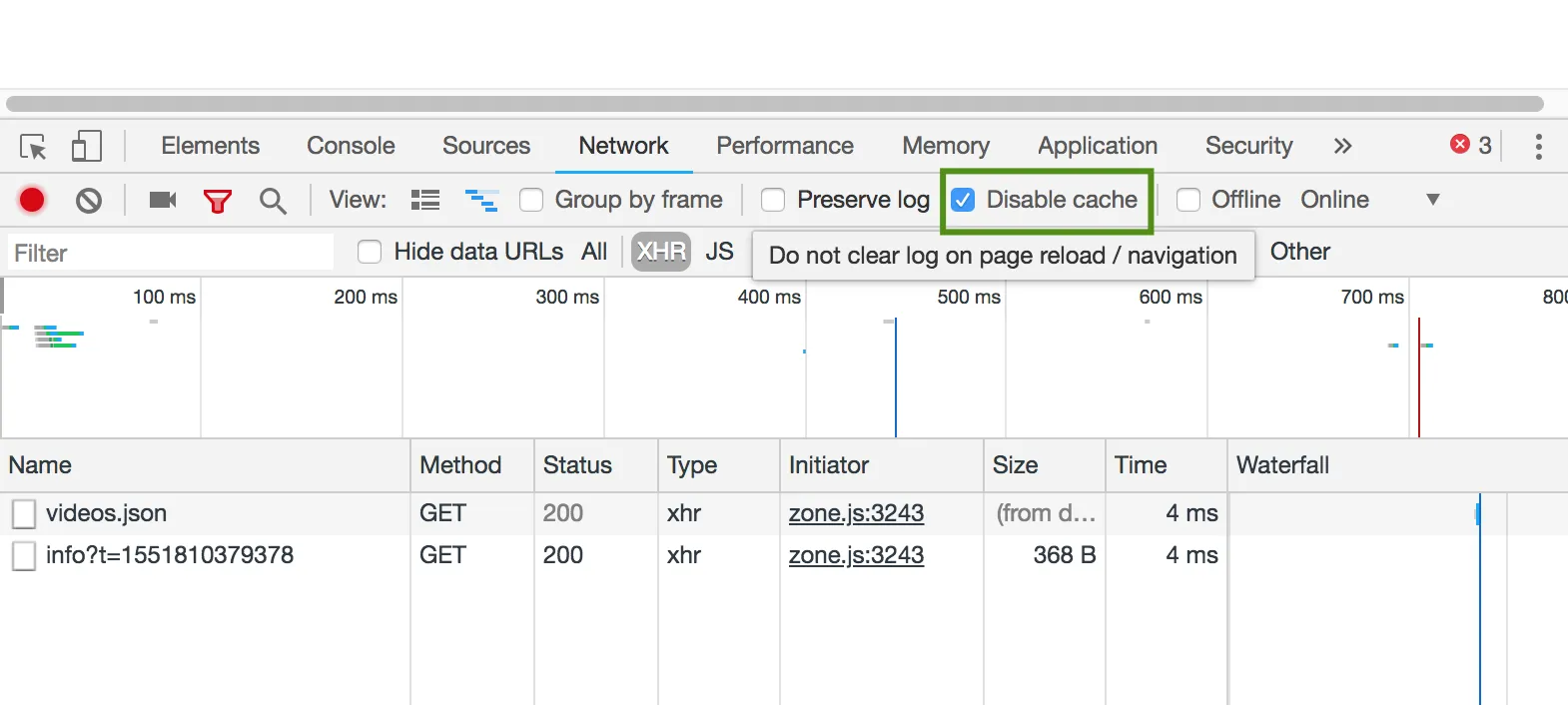Click the inspect element picker icon
This screenshot has height=705, width=1568.
[x=33, y=147]
